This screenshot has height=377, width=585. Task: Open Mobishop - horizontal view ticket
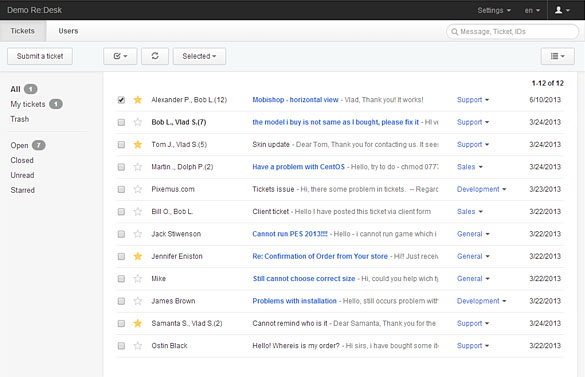(295, 100)
